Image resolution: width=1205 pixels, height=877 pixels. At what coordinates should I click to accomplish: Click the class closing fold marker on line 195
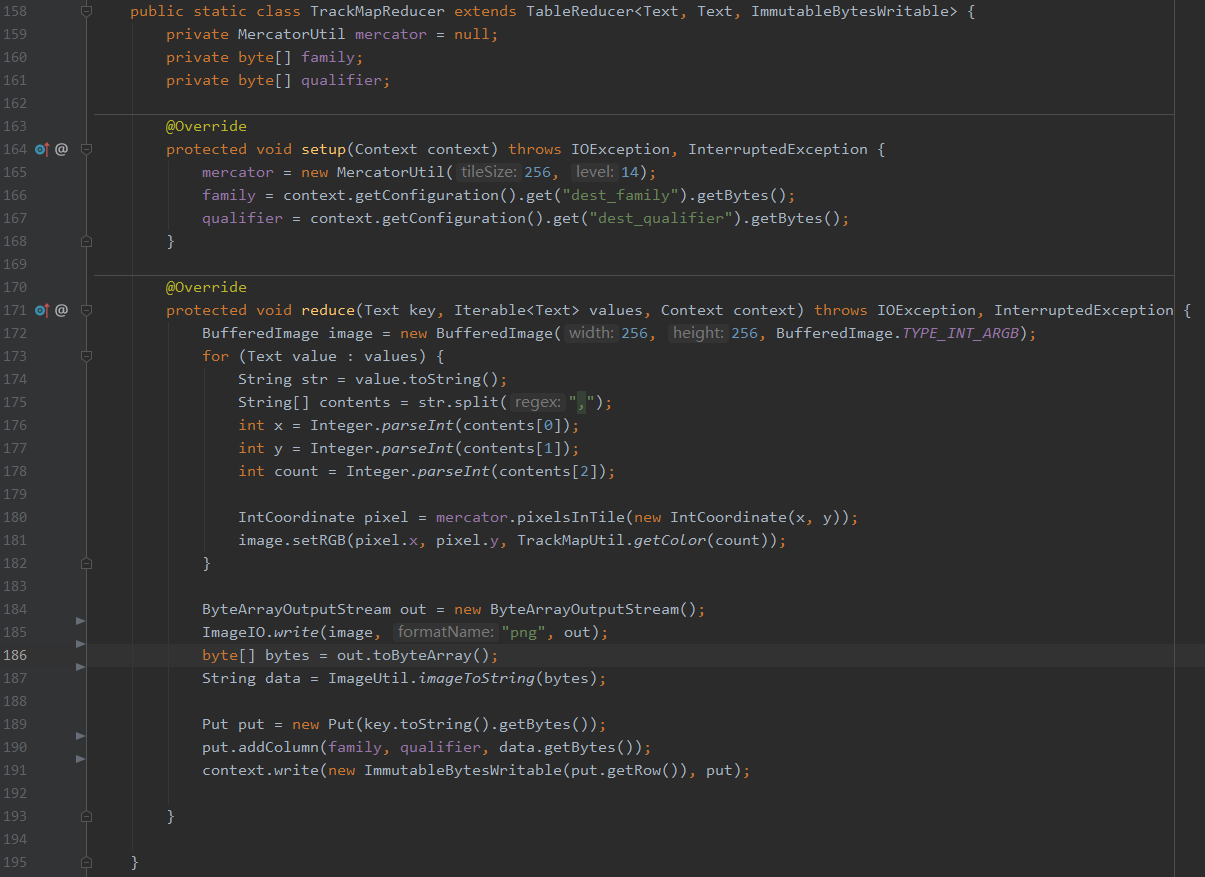pos(86,862)
